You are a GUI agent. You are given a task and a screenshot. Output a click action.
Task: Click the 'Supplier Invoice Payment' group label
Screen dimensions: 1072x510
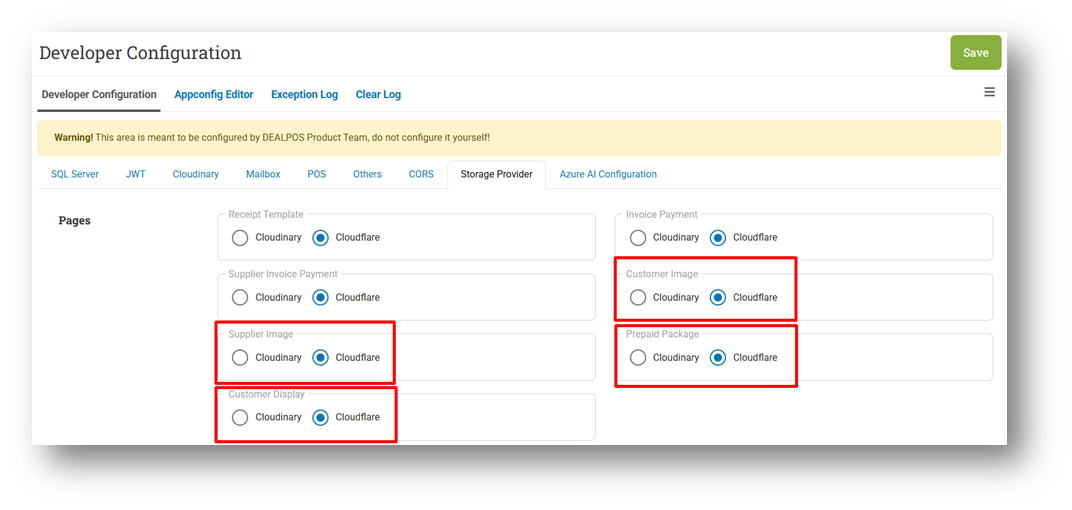point(283,273)
